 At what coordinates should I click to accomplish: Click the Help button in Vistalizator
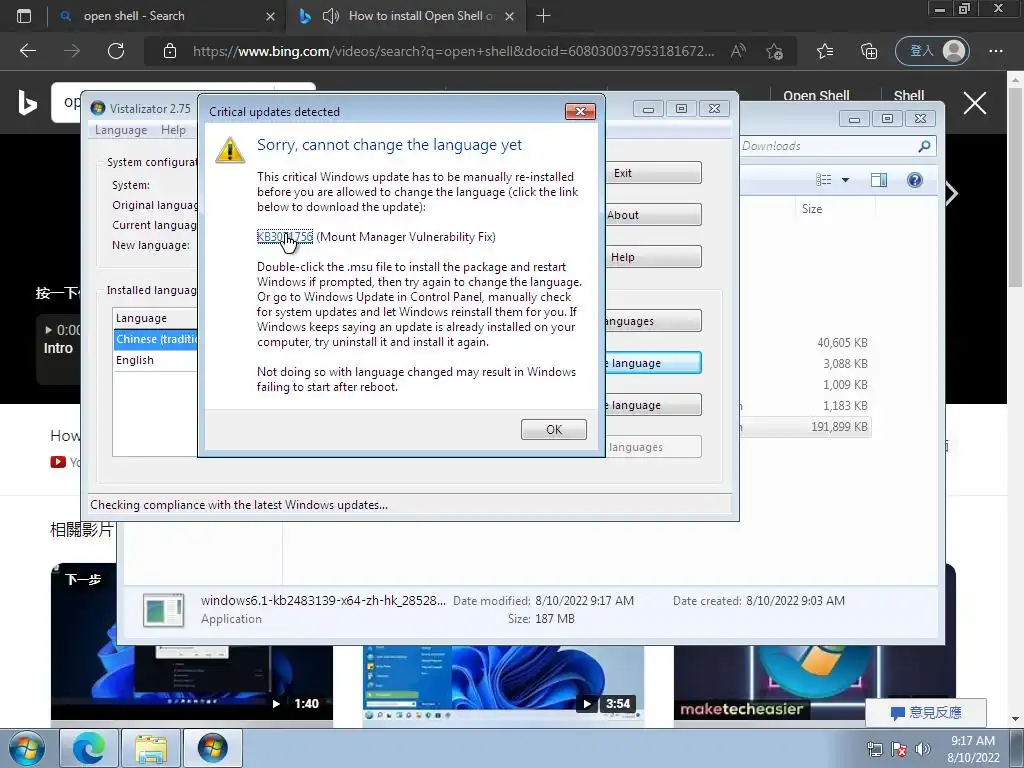653,257
